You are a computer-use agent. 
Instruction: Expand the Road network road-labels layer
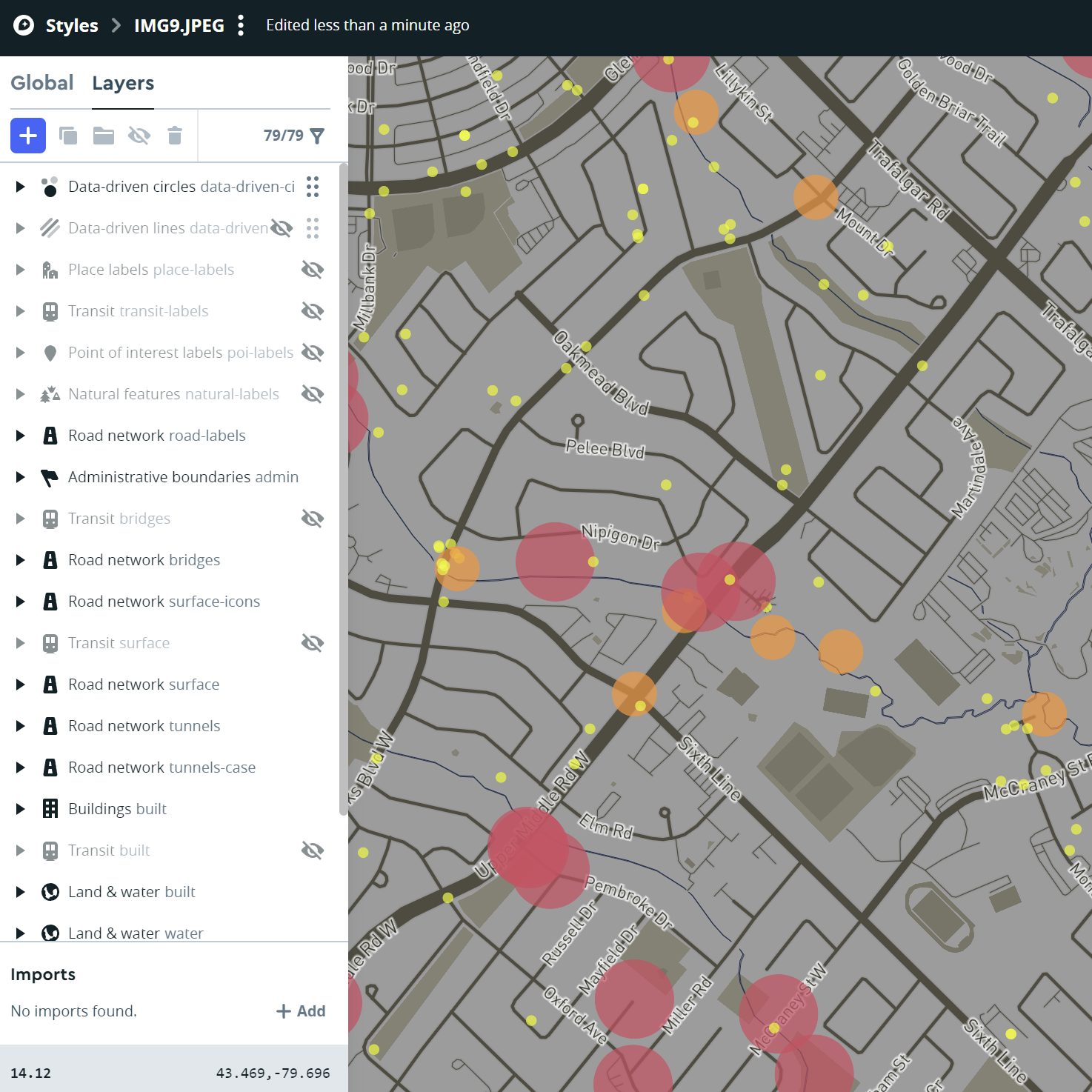tap(20, 435)
